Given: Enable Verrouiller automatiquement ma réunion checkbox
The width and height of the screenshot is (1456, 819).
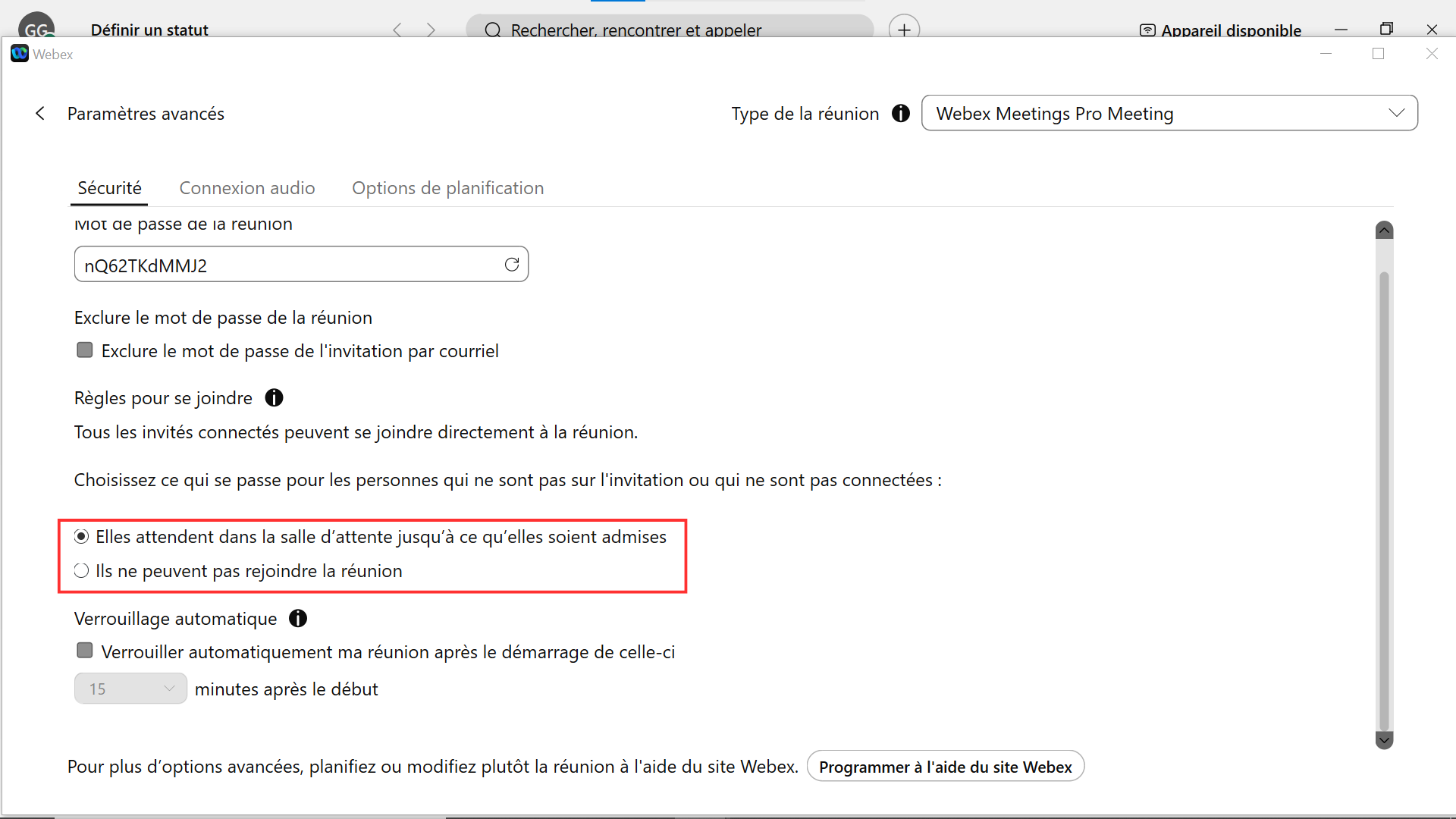Looking at the screenshot, I should (85, 651).
